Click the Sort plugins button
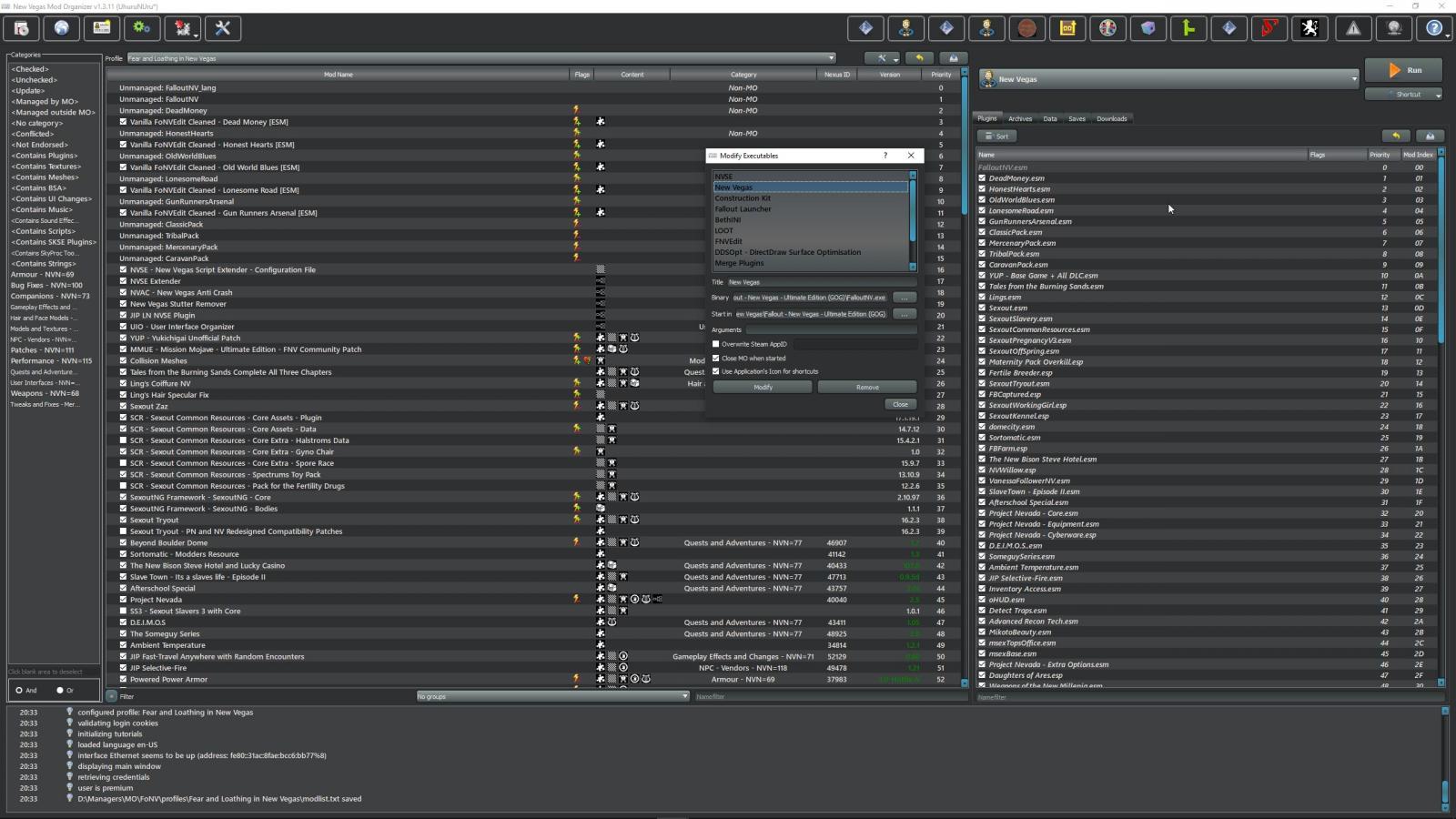Viewport: 1456px width, 819px height. (997, 136)
